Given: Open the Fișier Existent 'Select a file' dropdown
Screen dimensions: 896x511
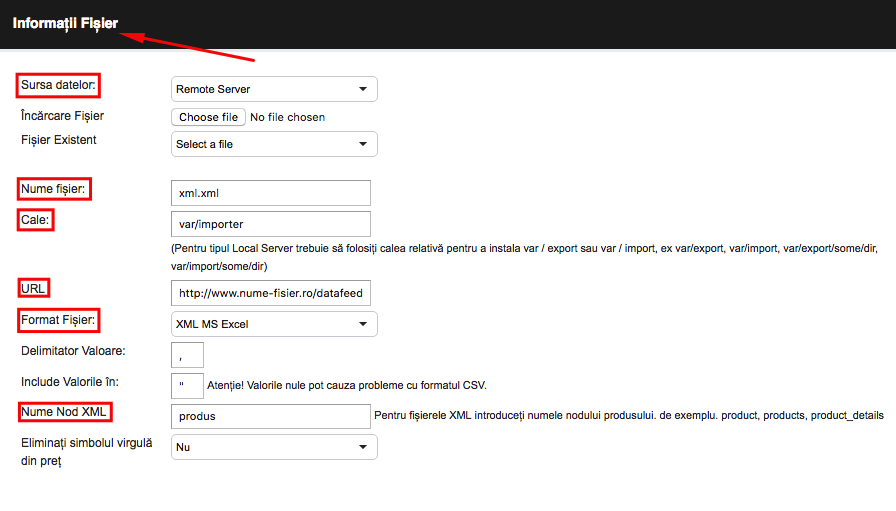Looking at the screenshot, I should (x=274, y=144).
